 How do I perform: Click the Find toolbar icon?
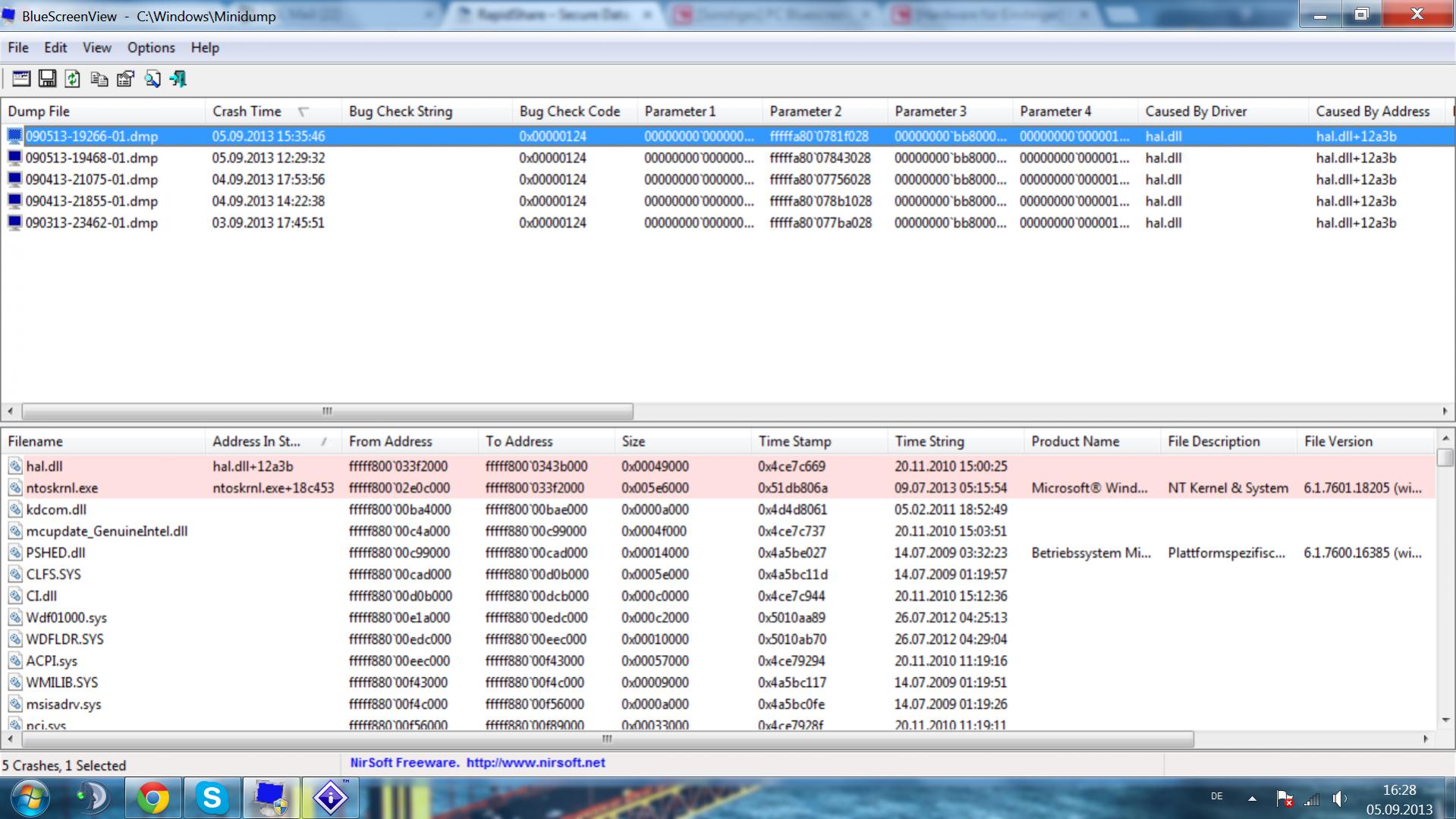pyautogui.click(x=153, y=78)
